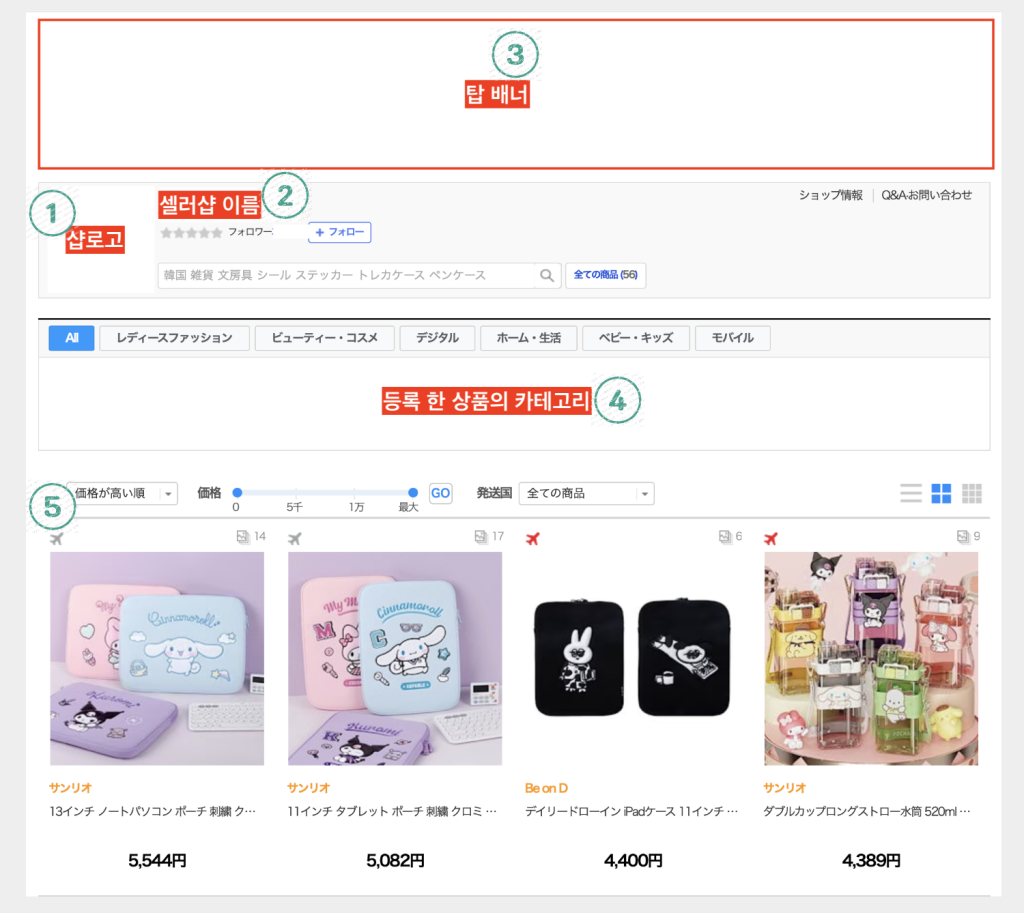Click red airplane icon on Be on D item
The height and width of the screenshot is (913, 1024).
click(533, 539)
